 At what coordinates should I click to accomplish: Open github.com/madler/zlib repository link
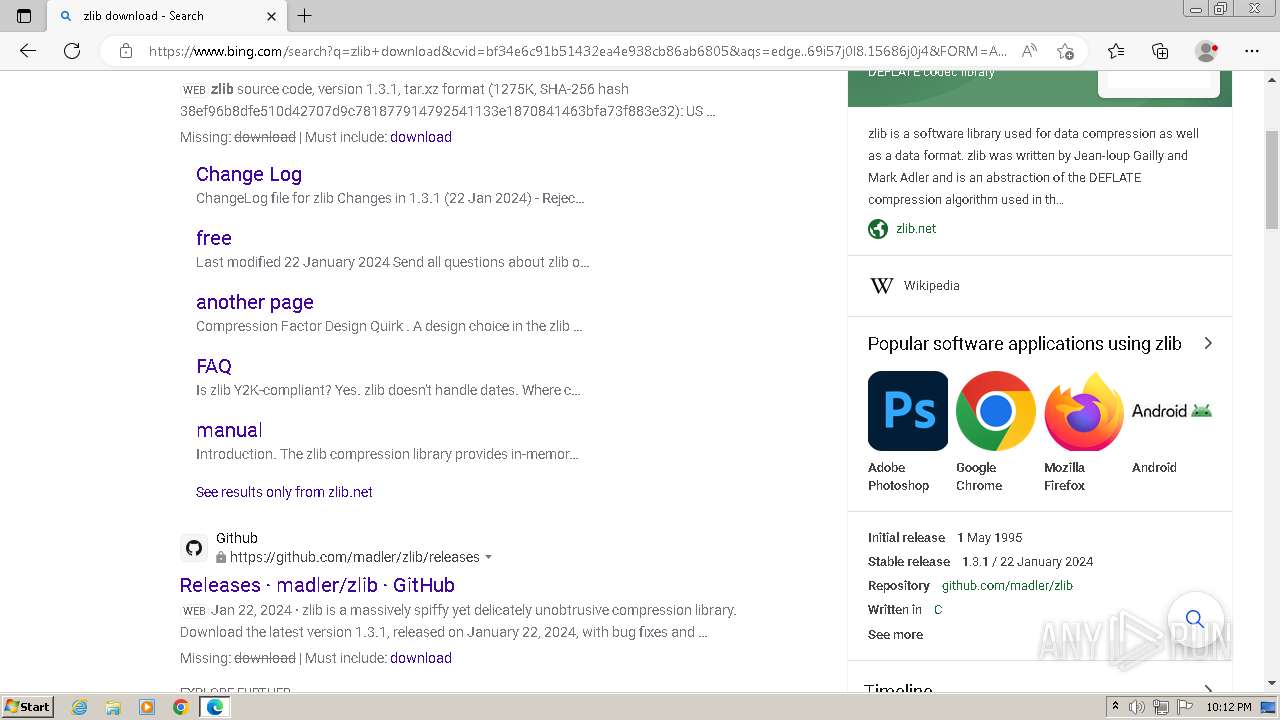[1007, 585]
